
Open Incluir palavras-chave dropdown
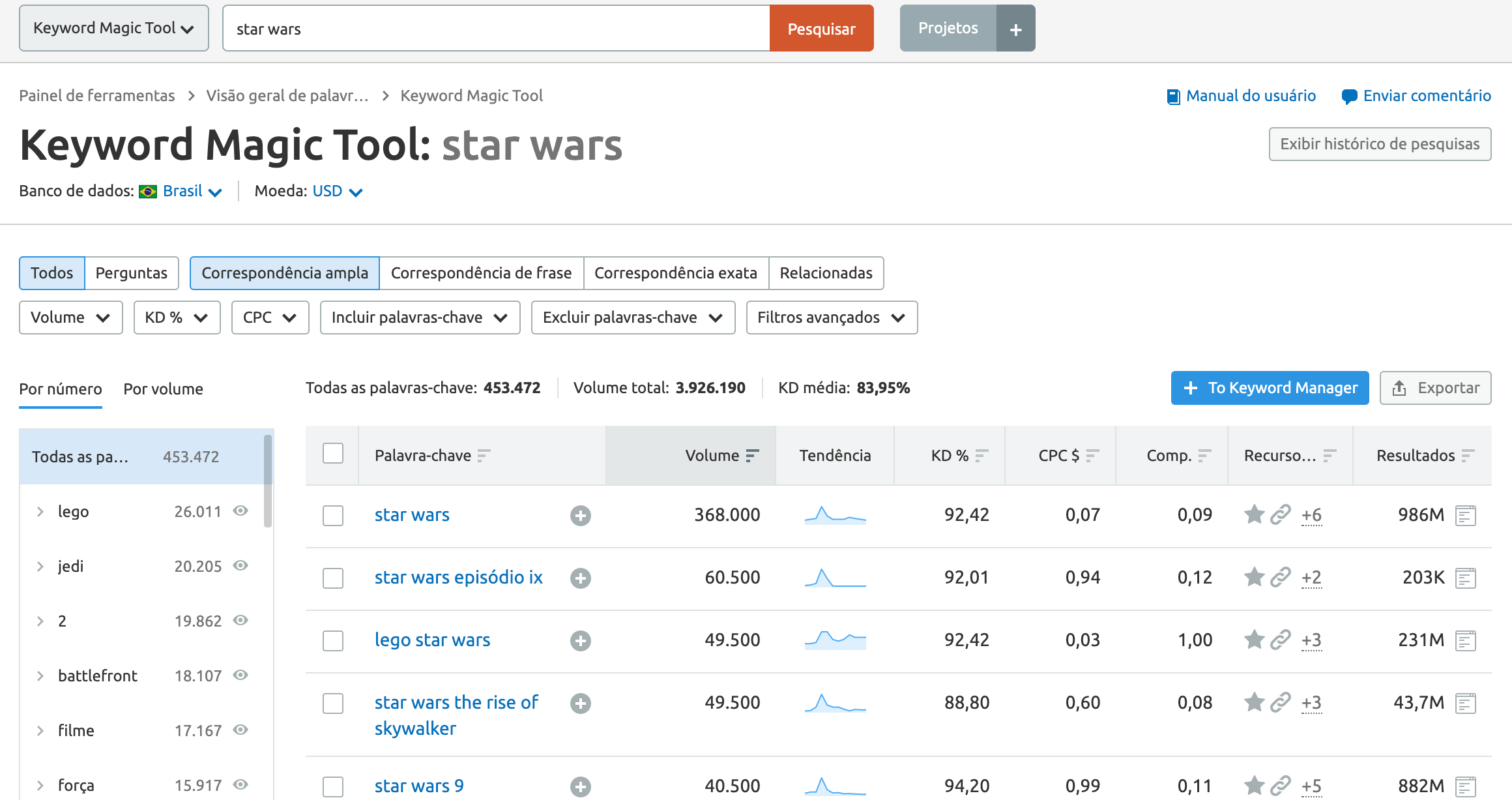[x=420, y=318]
